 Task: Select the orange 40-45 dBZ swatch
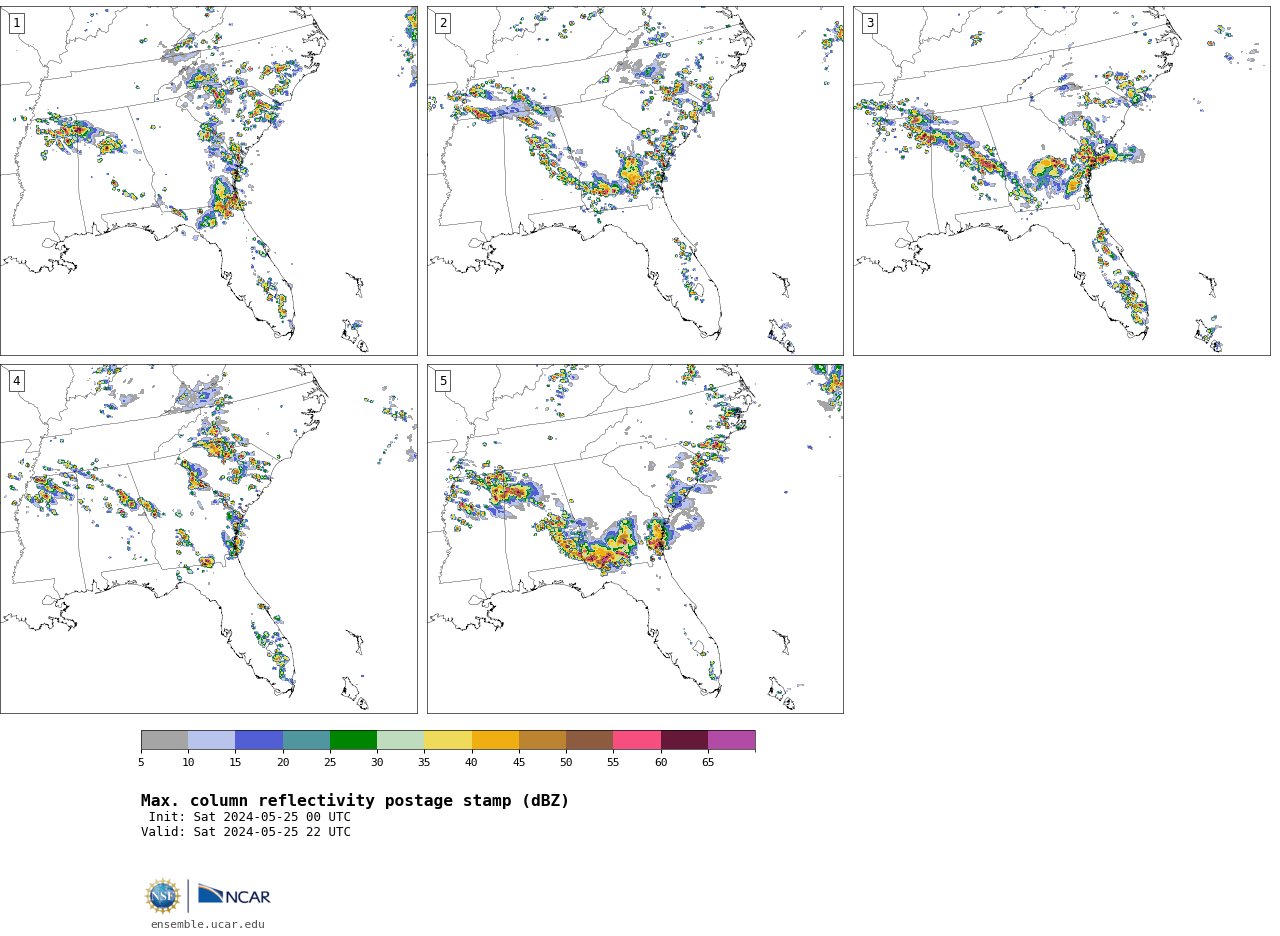tap(495, 740)
